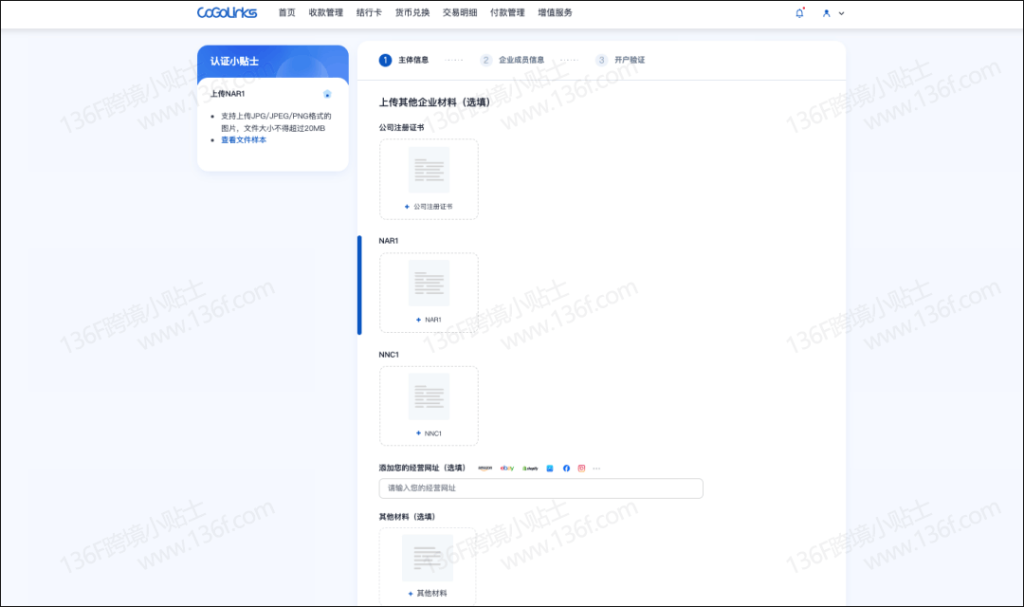Image resolution: width=1024 pixels, height=607 pixels.
Task: Go to the 首页 menu
Action: pyautogui.click(x=287, y=12)
